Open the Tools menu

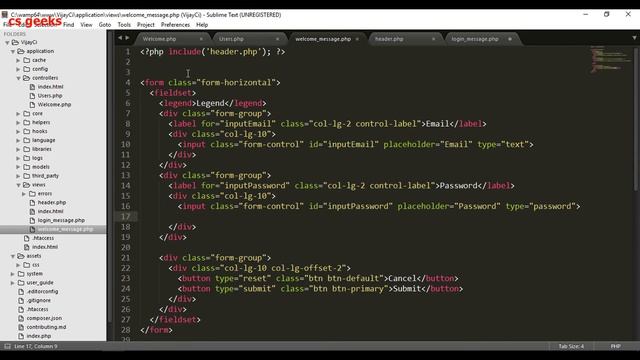(x=124, y=25)
